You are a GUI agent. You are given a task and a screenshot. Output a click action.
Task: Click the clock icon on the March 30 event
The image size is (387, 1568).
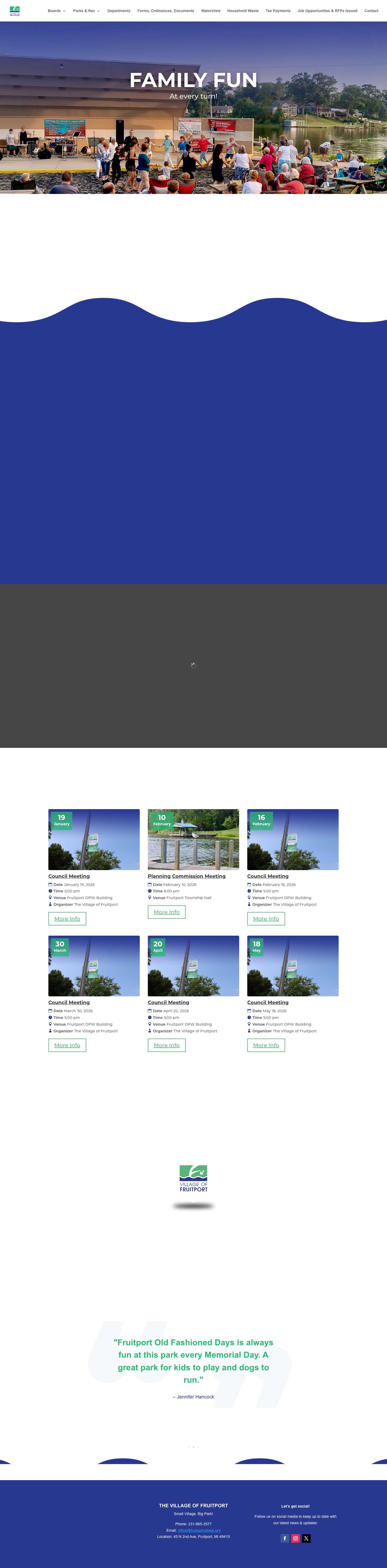coord(51,1018)
